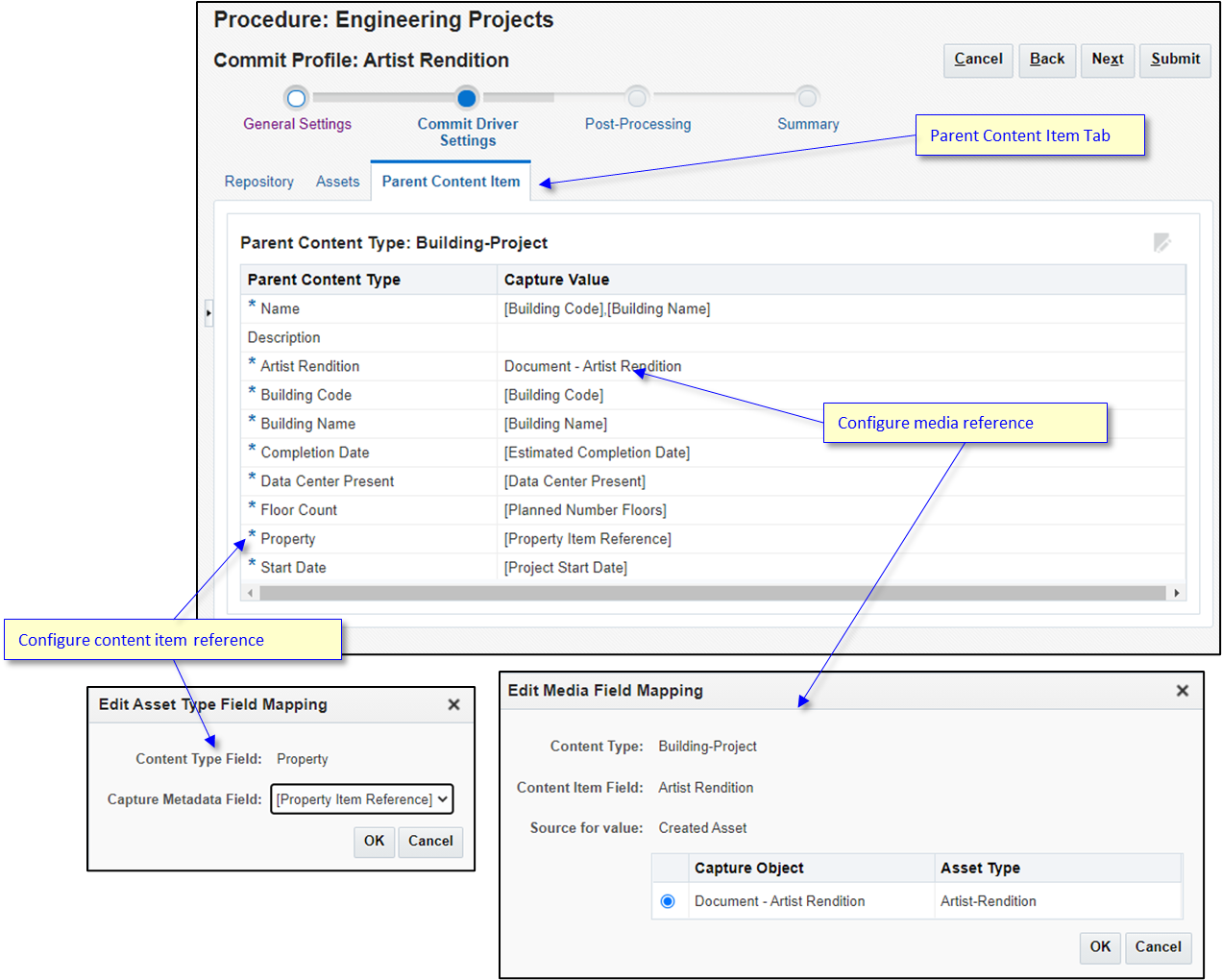This screenshot has width=1222, height=980.
Task: Cancel the Edit Asset Type Field Mapping dialog
Action: (430, 842)
